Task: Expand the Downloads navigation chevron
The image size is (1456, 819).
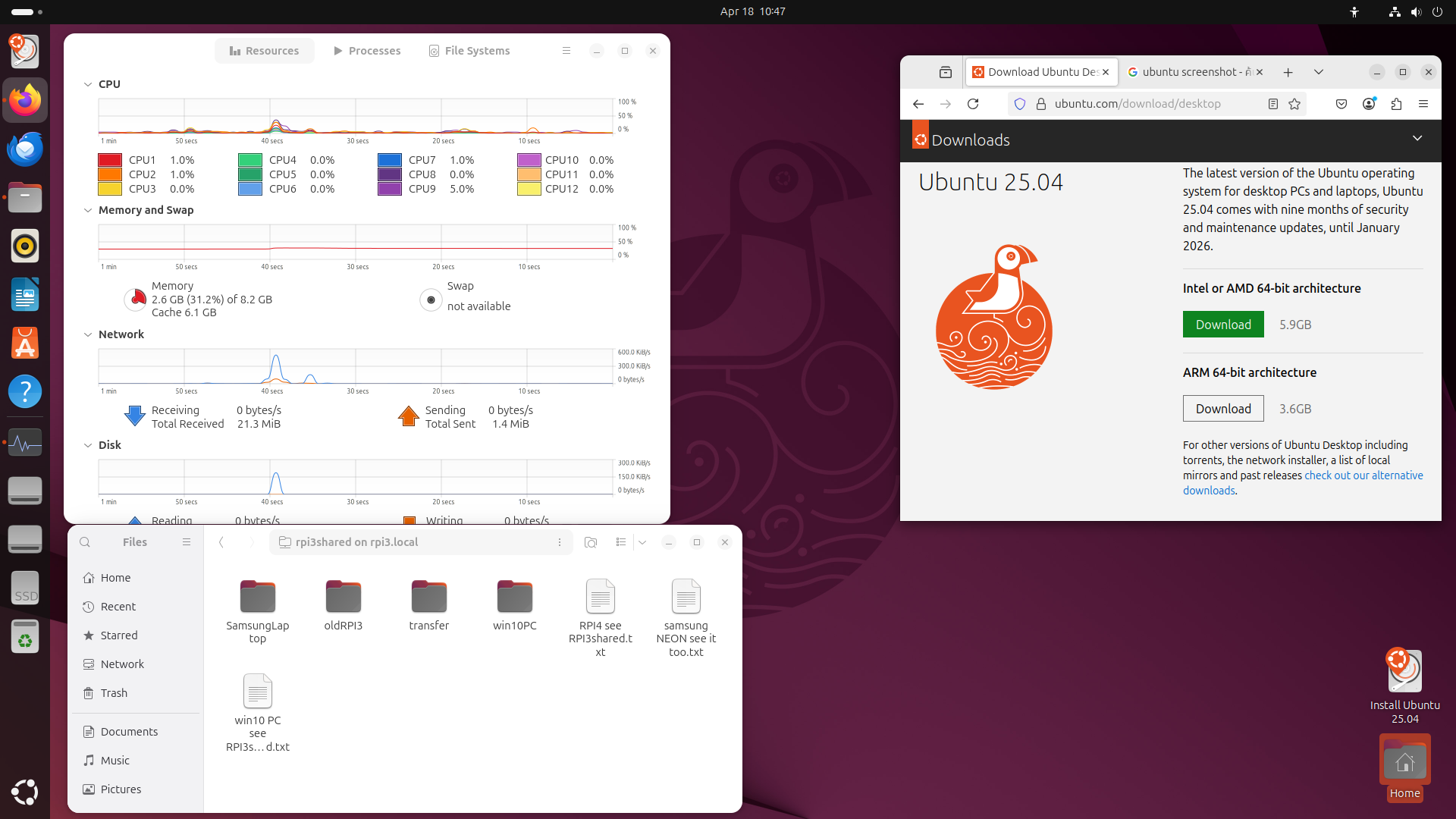Action: tap(1417, 139)
